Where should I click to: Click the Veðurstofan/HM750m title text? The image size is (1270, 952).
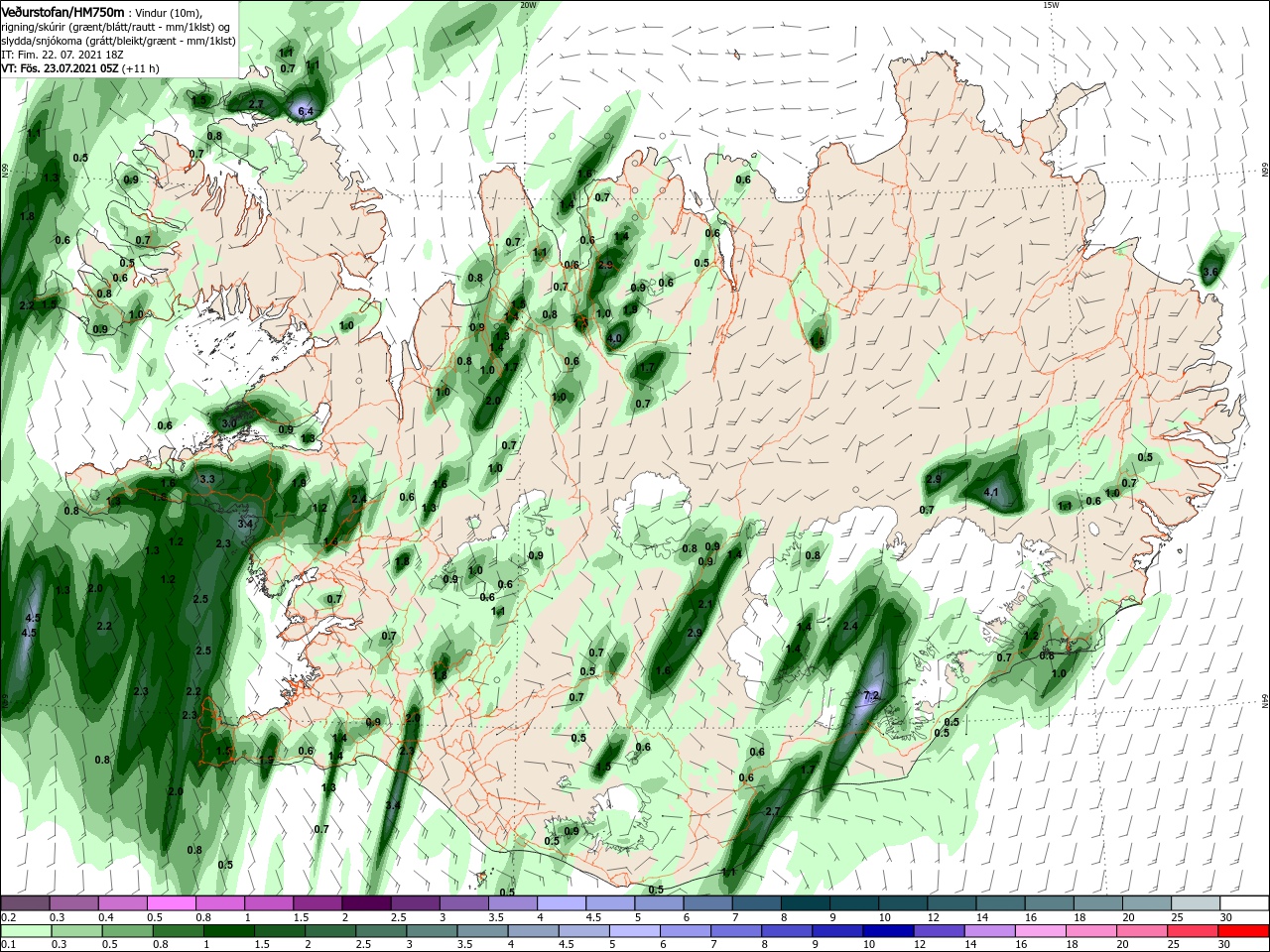coord(62,11)
